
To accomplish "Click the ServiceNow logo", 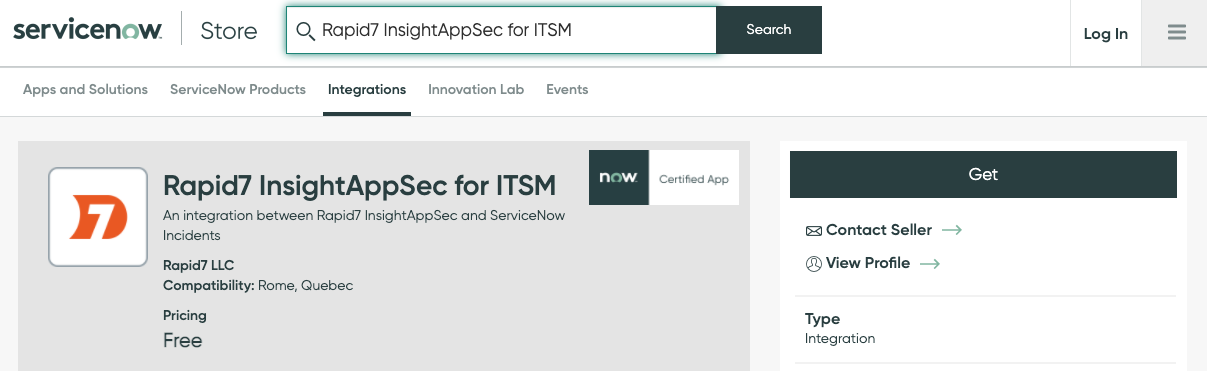I will click(x=87, y=31).
